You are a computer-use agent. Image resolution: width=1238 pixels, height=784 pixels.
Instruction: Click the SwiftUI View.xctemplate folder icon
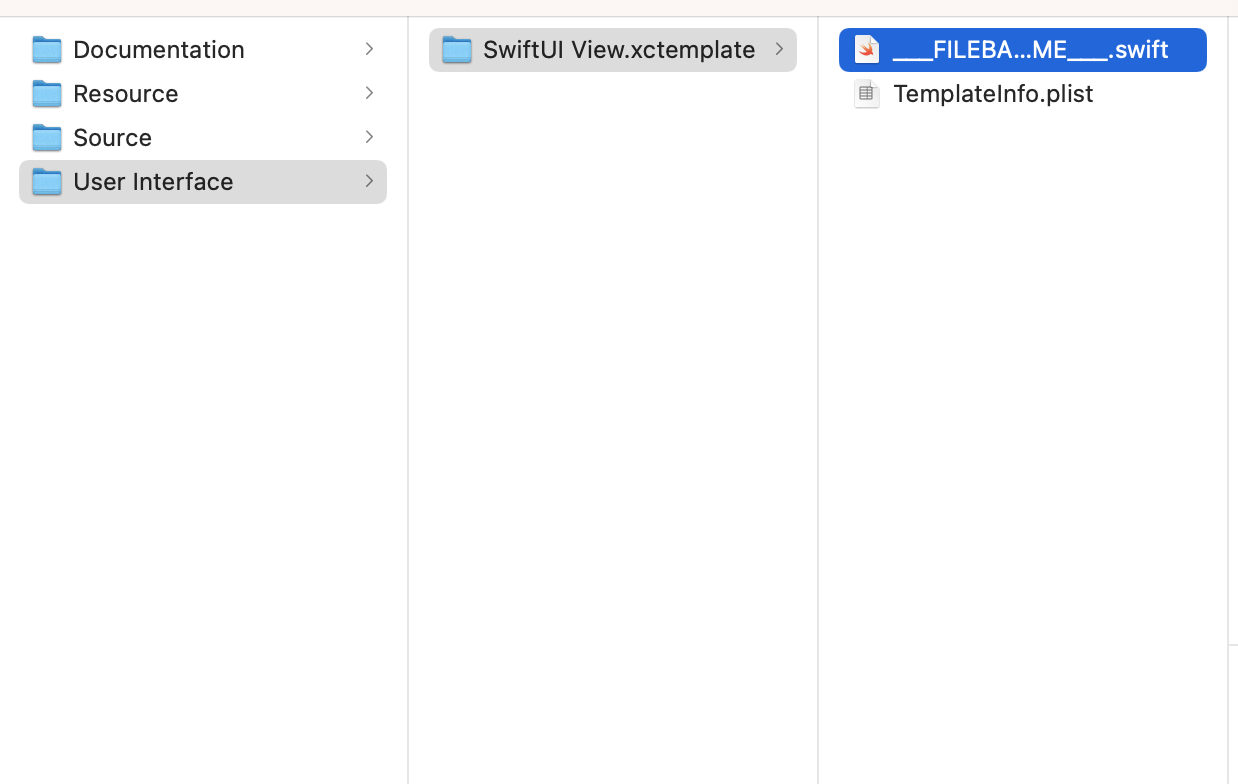457,50
